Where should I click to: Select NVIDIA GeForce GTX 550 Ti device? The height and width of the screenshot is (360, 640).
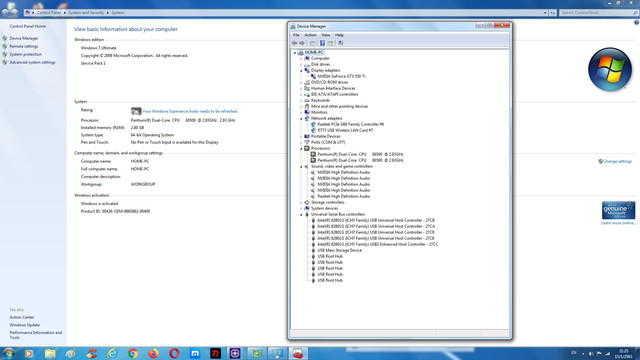point(341,76)
